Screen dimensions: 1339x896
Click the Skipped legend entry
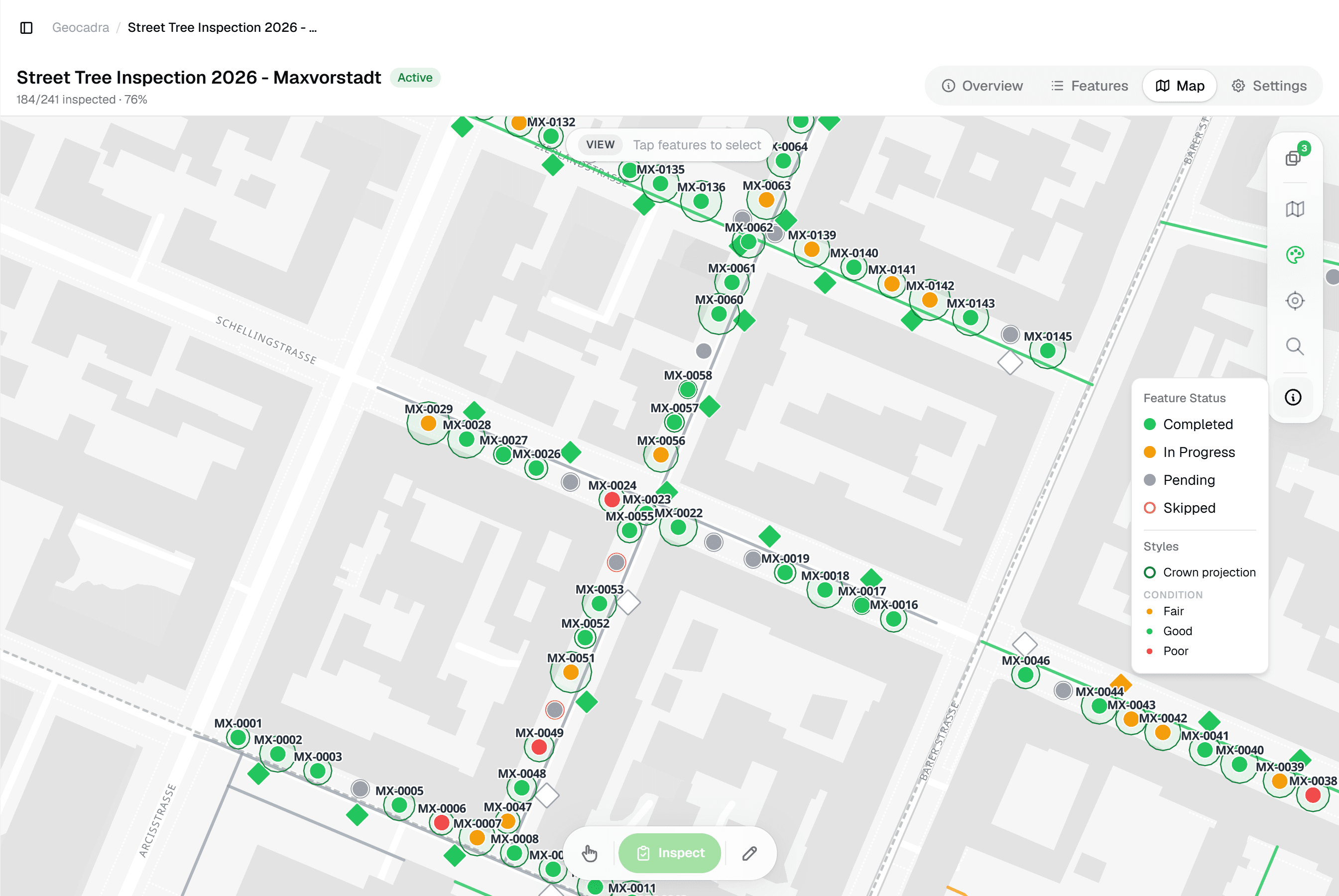(1180, 508)
